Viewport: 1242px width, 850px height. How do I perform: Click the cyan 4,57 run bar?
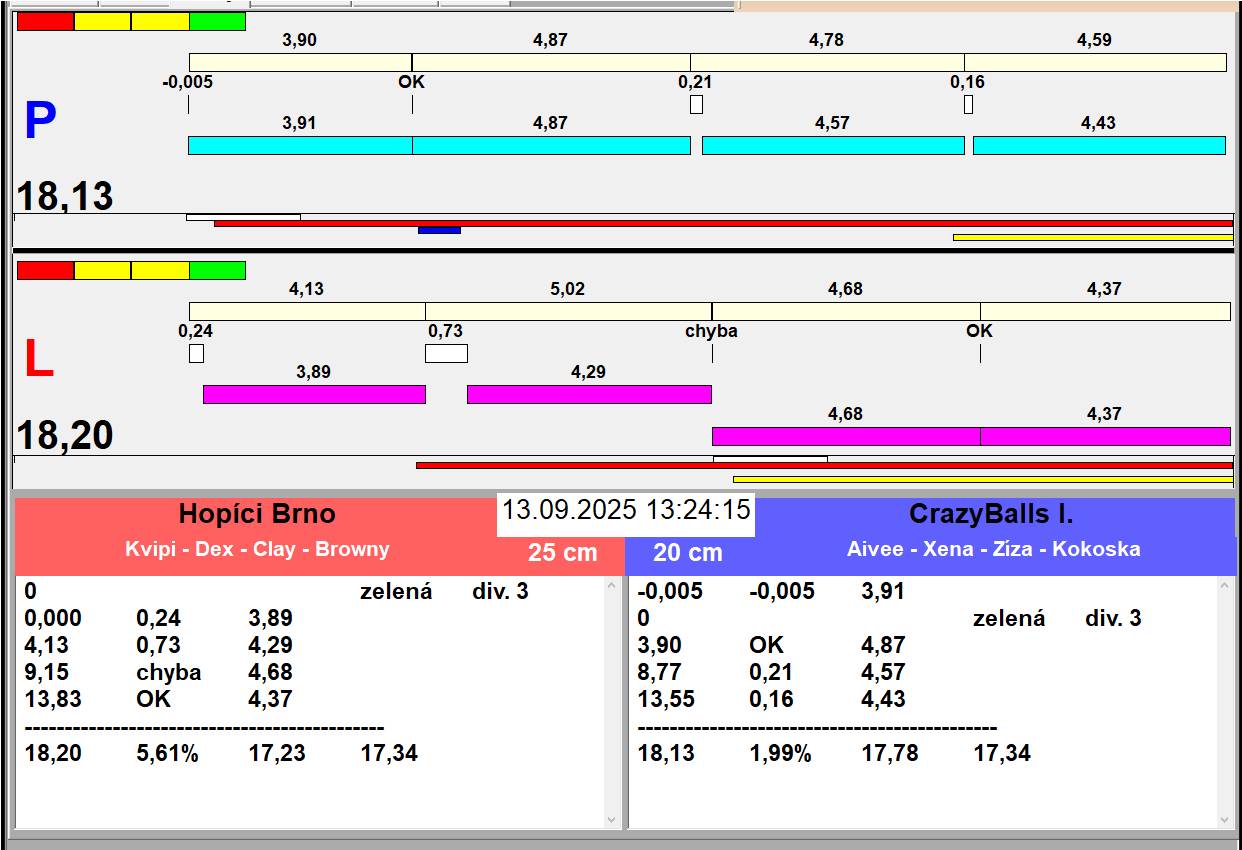(833, 146)
